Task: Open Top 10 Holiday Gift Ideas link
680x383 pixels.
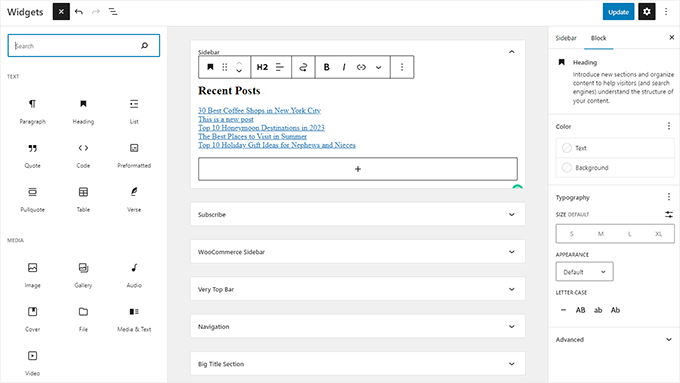Action: 277,145
